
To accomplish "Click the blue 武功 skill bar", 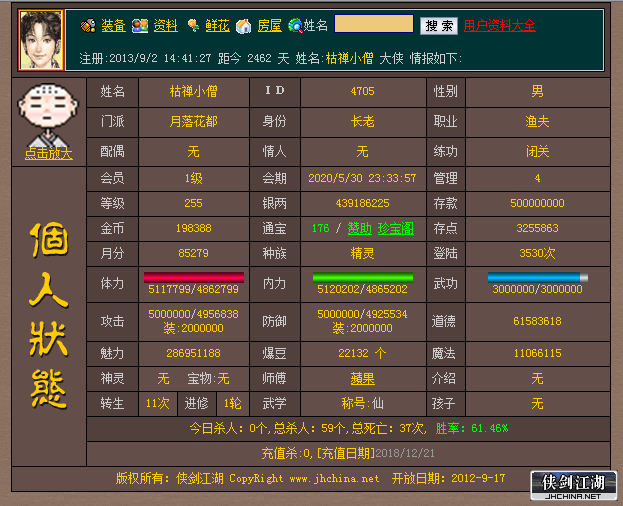I will tap(538, 277).
